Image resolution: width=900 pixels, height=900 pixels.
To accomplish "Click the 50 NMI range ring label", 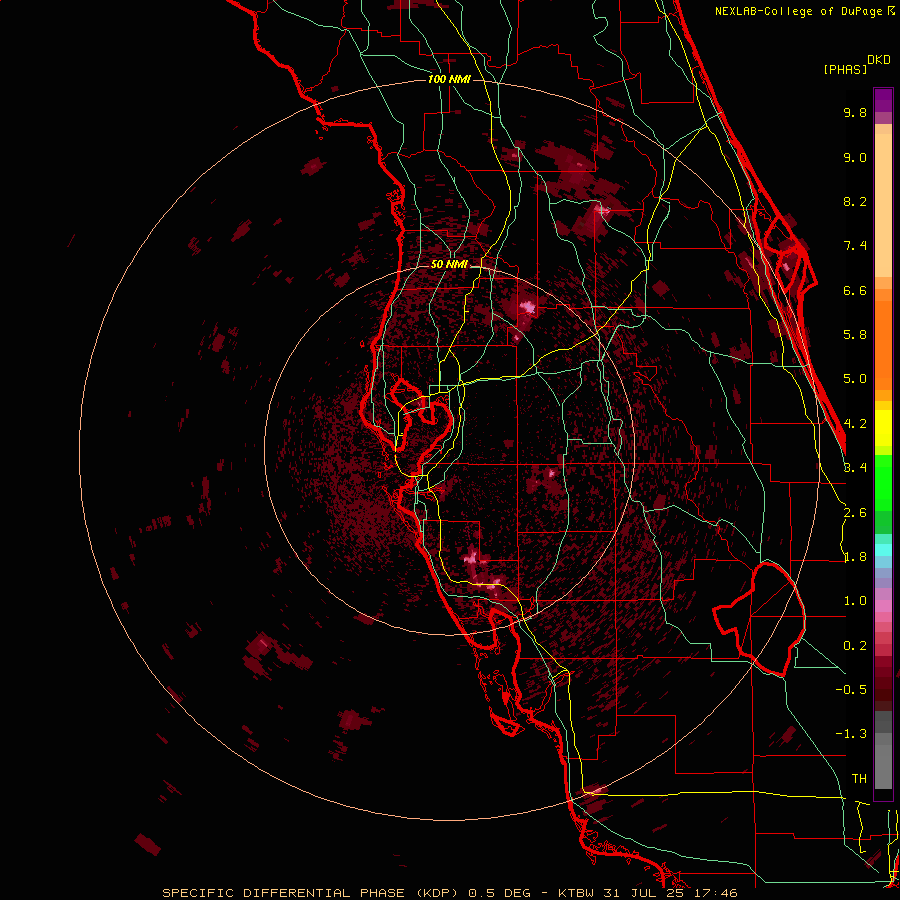I will pos(449,265).
